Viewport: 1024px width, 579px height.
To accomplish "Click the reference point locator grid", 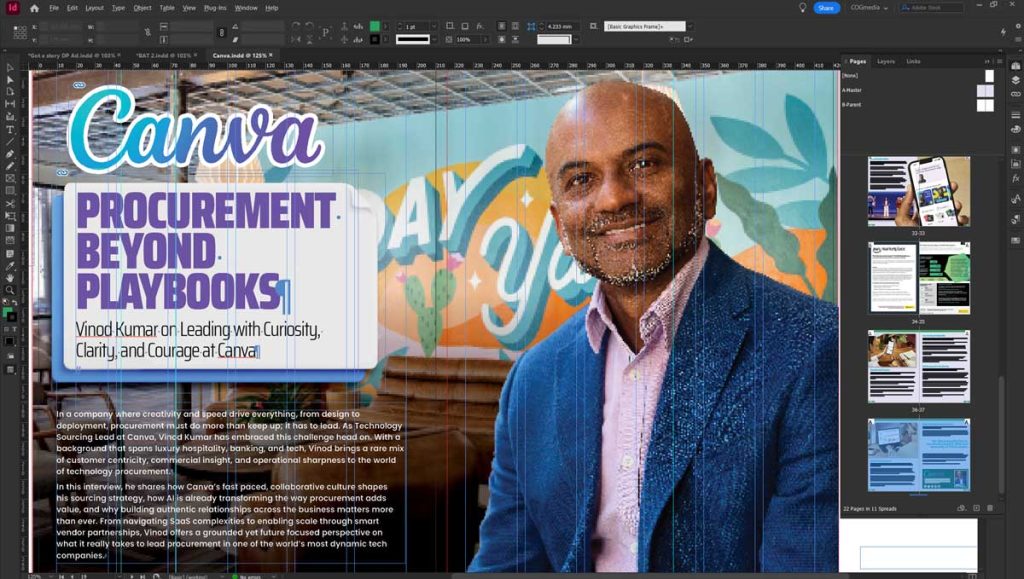I will coord(20,32).
